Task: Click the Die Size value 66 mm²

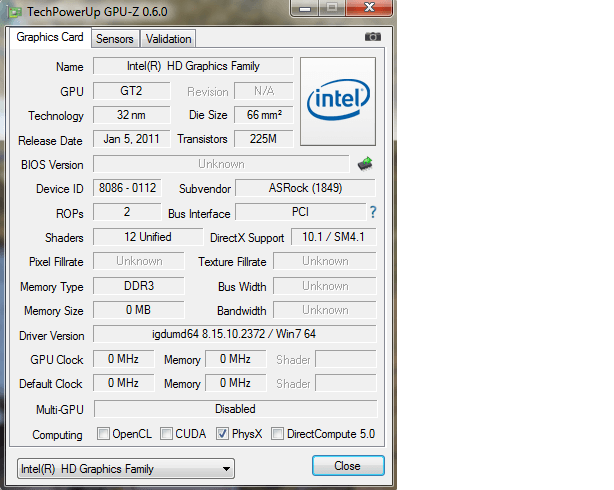Action: pos(264,115)
